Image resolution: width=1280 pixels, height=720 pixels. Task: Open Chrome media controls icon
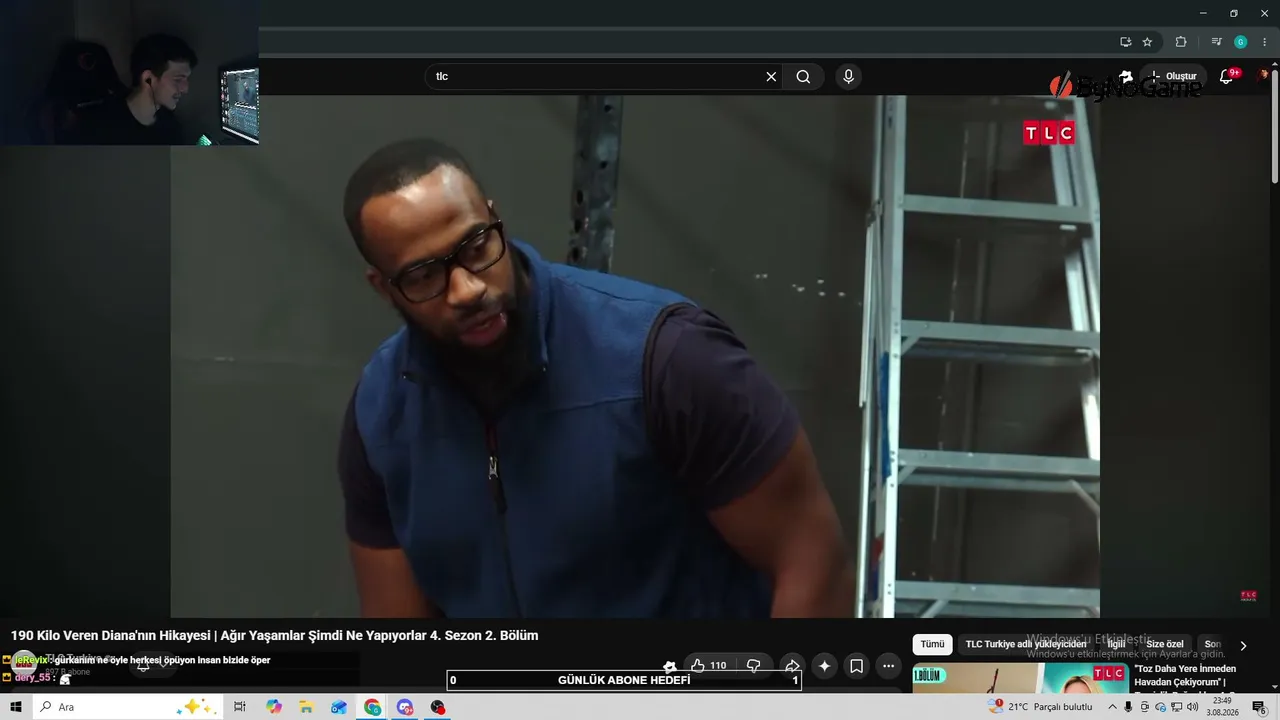click(1216, 42)
